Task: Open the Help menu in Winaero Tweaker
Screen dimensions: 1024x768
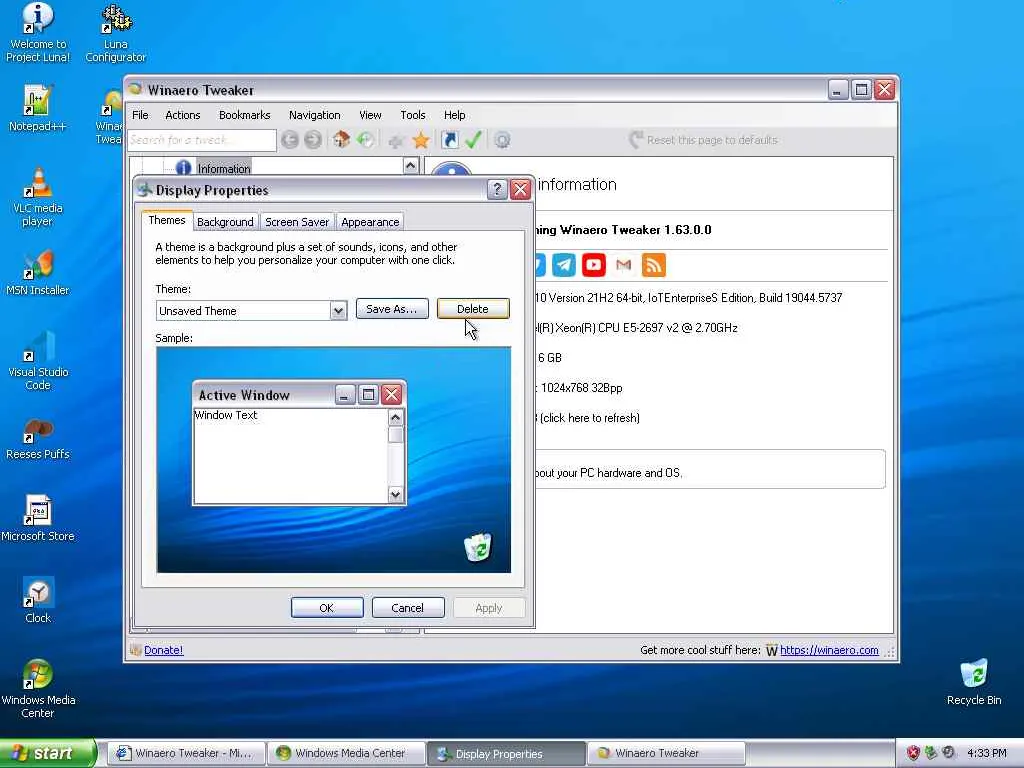Action: (x=455, y=115)
